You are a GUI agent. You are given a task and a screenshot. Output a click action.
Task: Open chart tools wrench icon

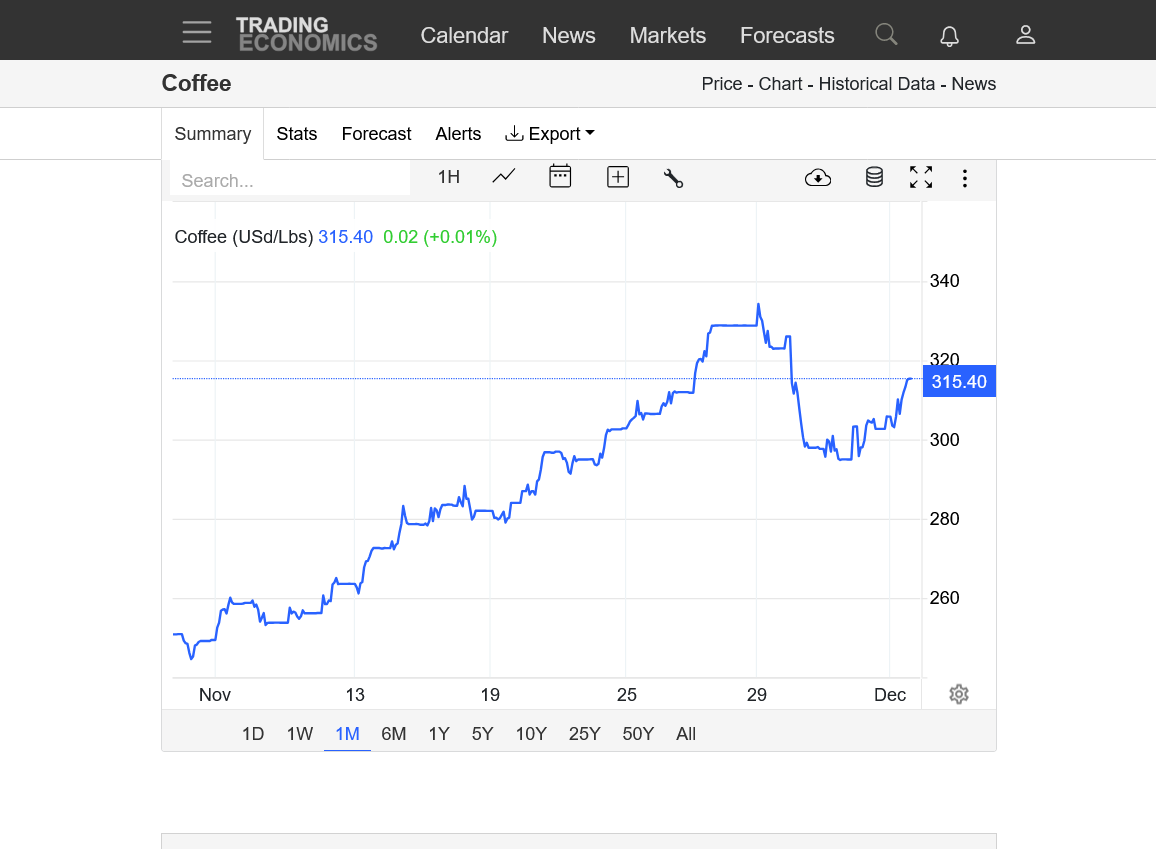pos(673,178)
